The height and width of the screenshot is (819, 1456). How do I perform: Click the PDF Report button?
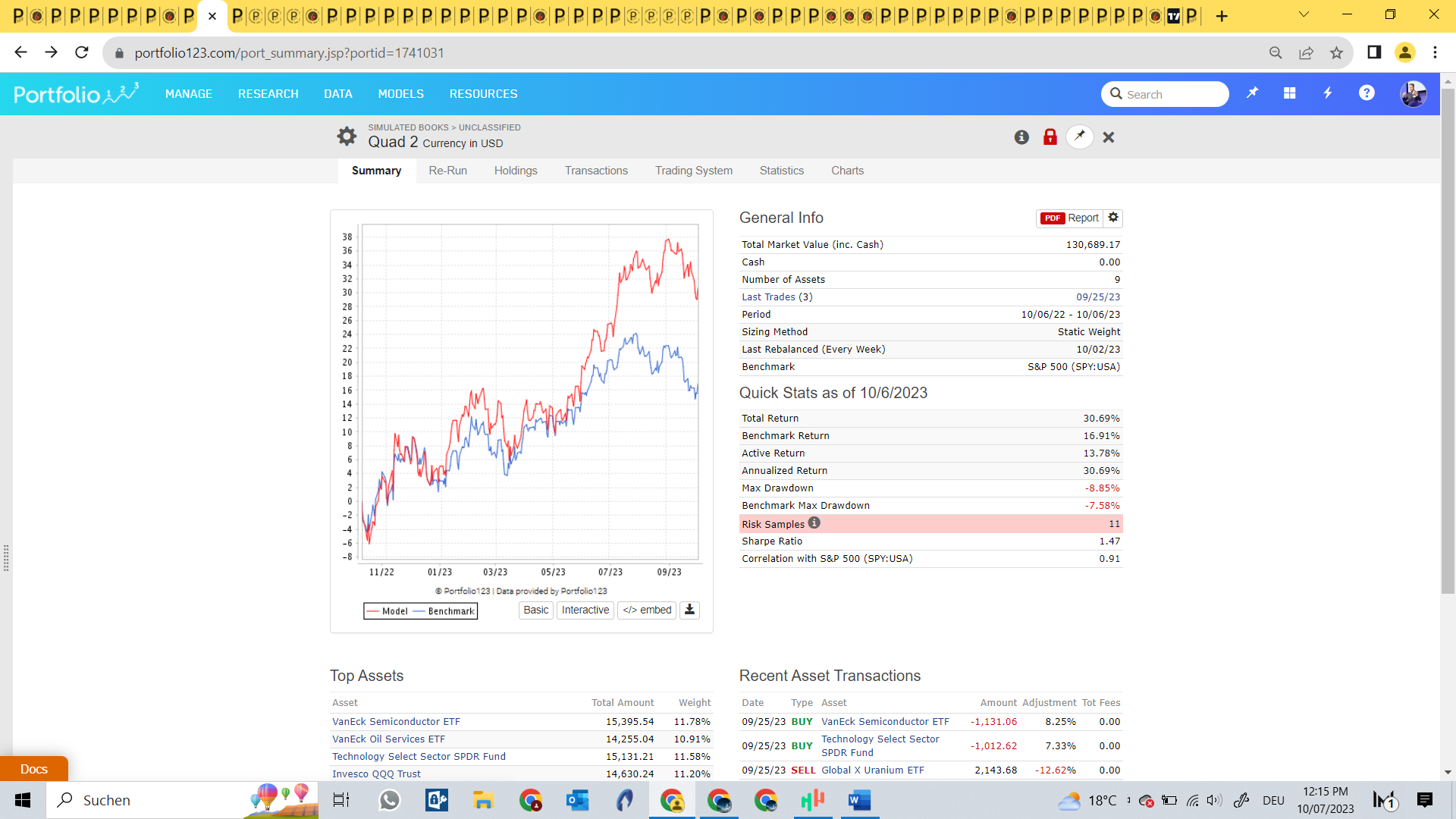[x=1069, y=218]
